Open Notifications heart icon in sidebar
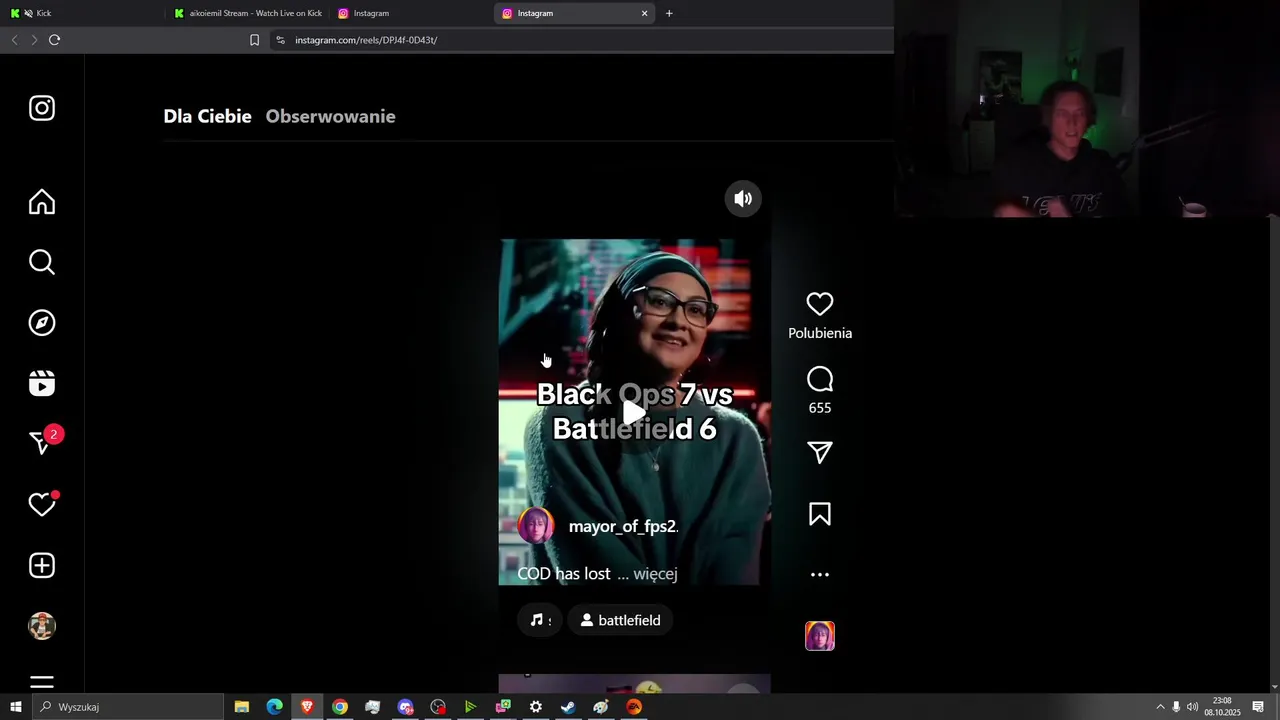The image size is (1280, 720). pyautogui.click(x=42, y=505)
